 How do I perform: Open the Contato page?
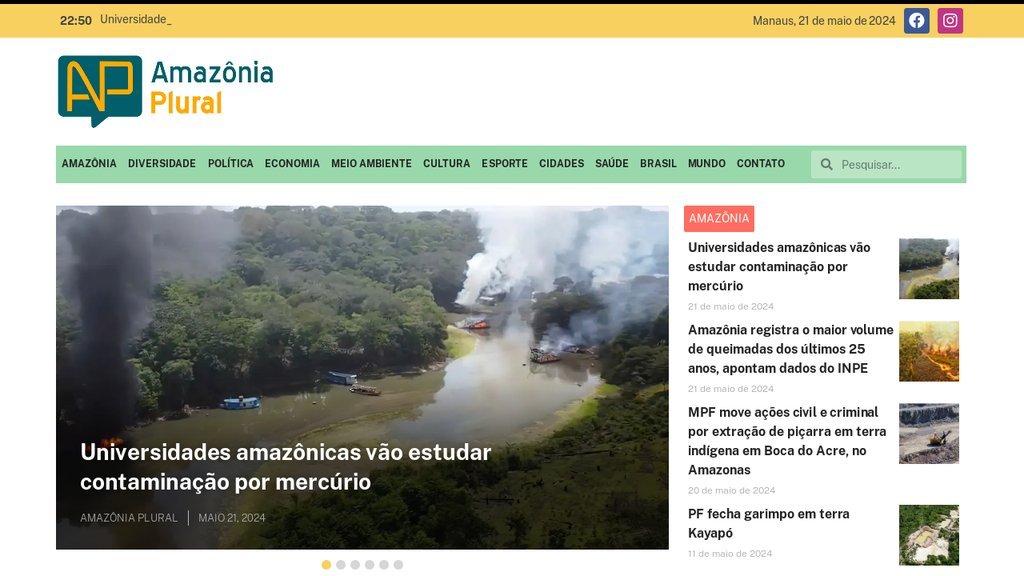pos(761,163)
